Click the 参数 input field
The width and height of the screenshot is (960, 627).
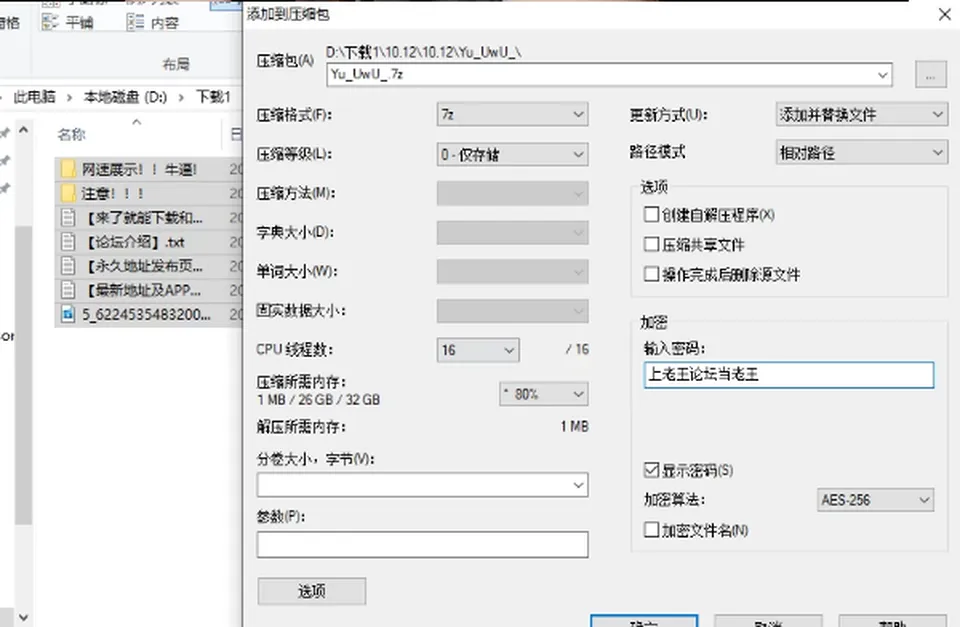coord(422,544)
